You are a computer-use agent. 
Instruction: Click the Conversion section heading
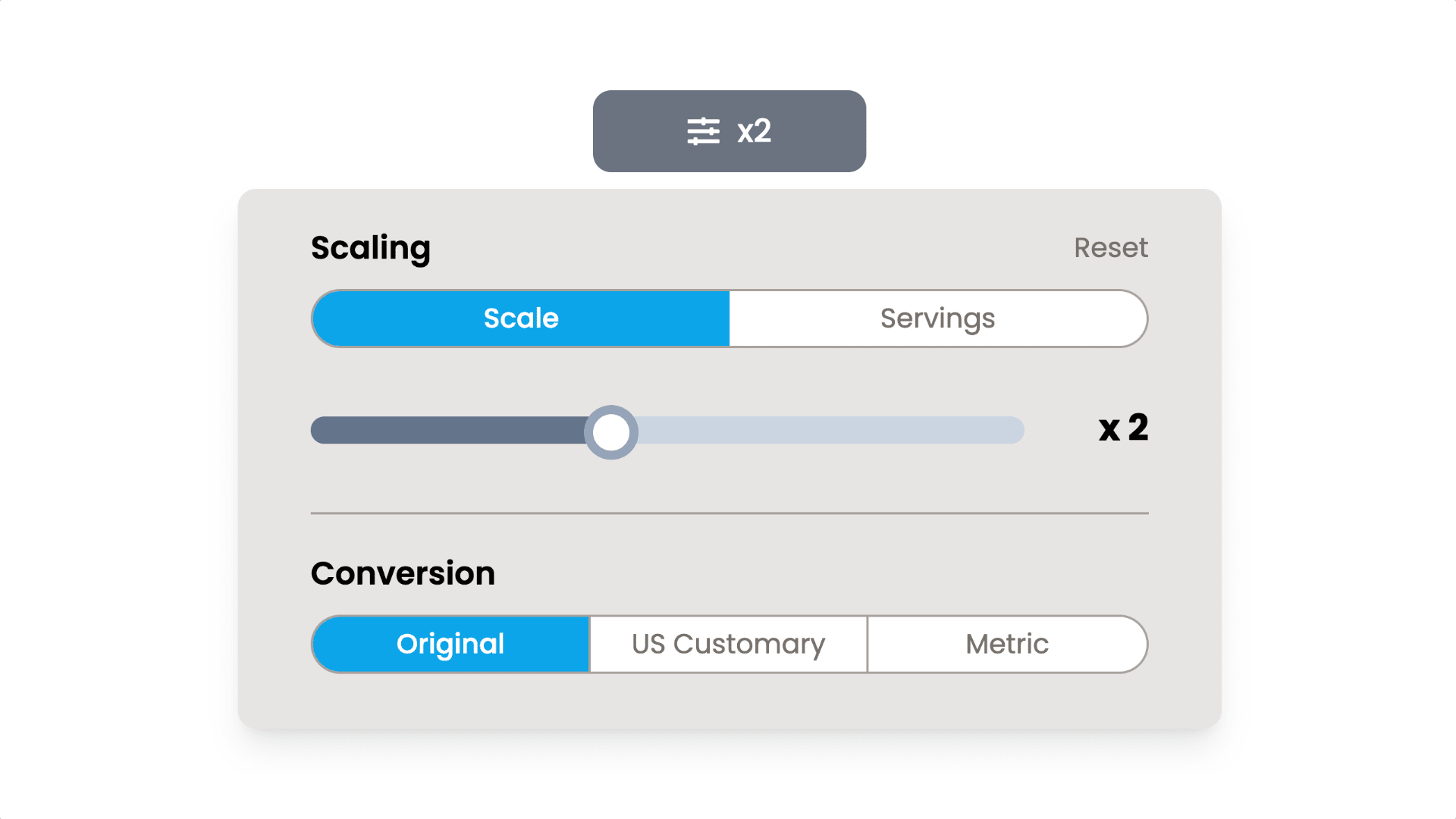coord(403,573)
